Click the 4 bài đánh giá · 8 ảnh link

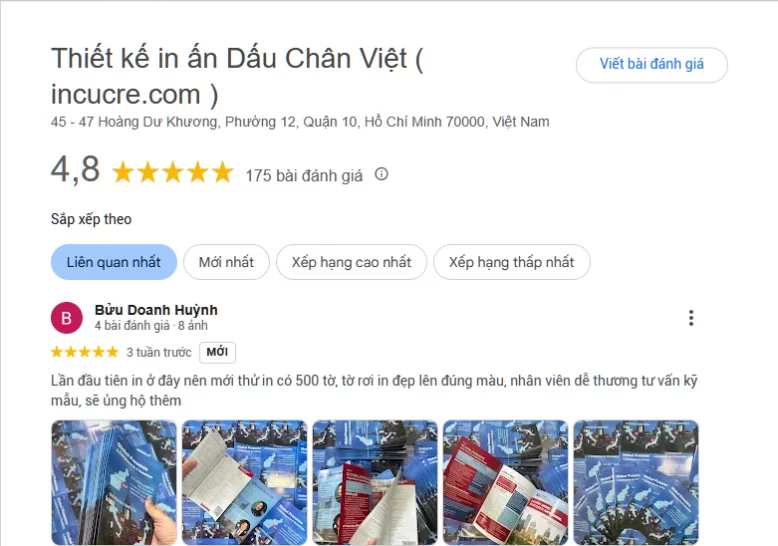[151, 326]
